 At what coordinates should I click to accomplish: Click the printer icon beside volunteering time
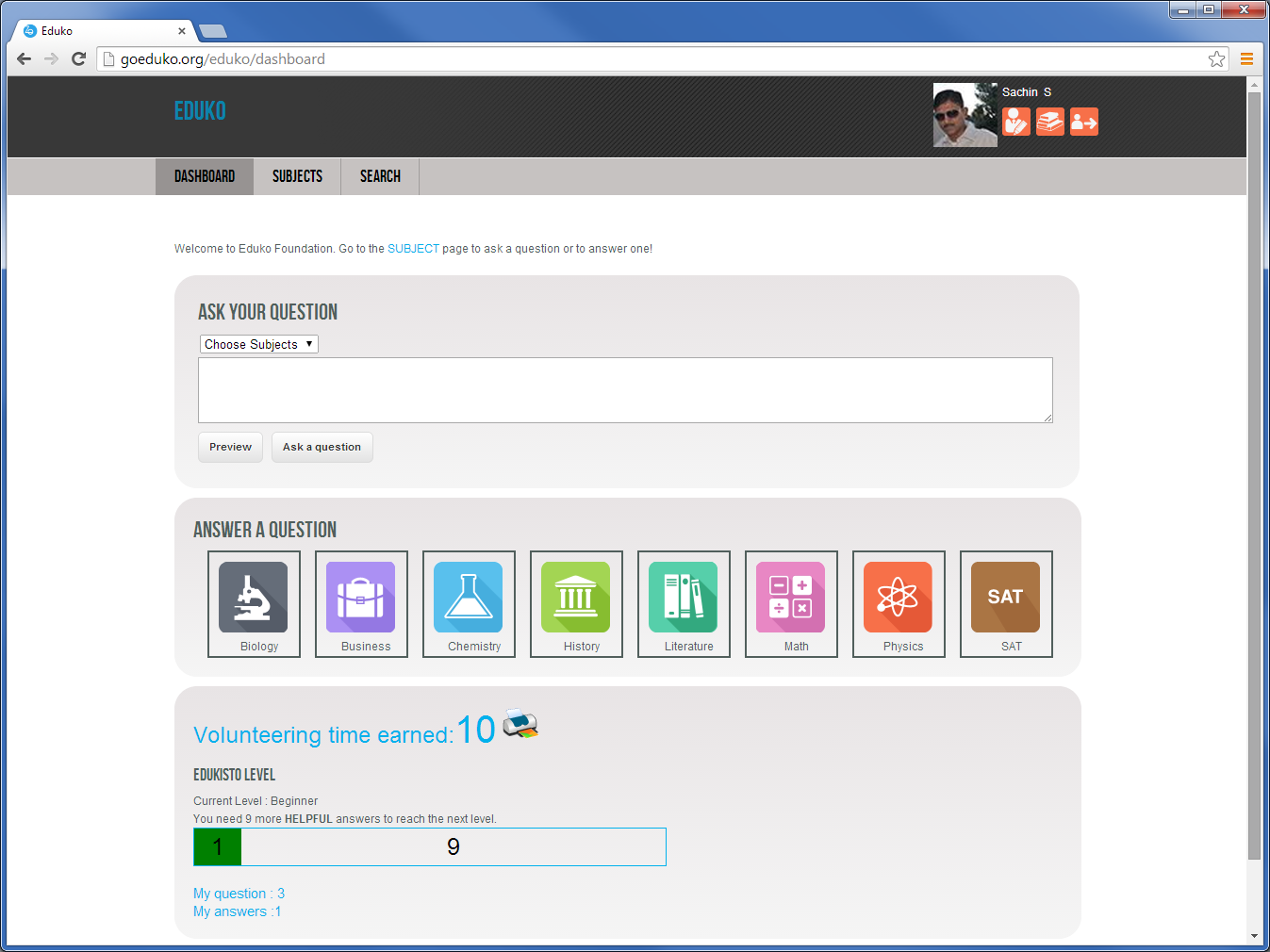pyautogui.click(x=520, y=724)
